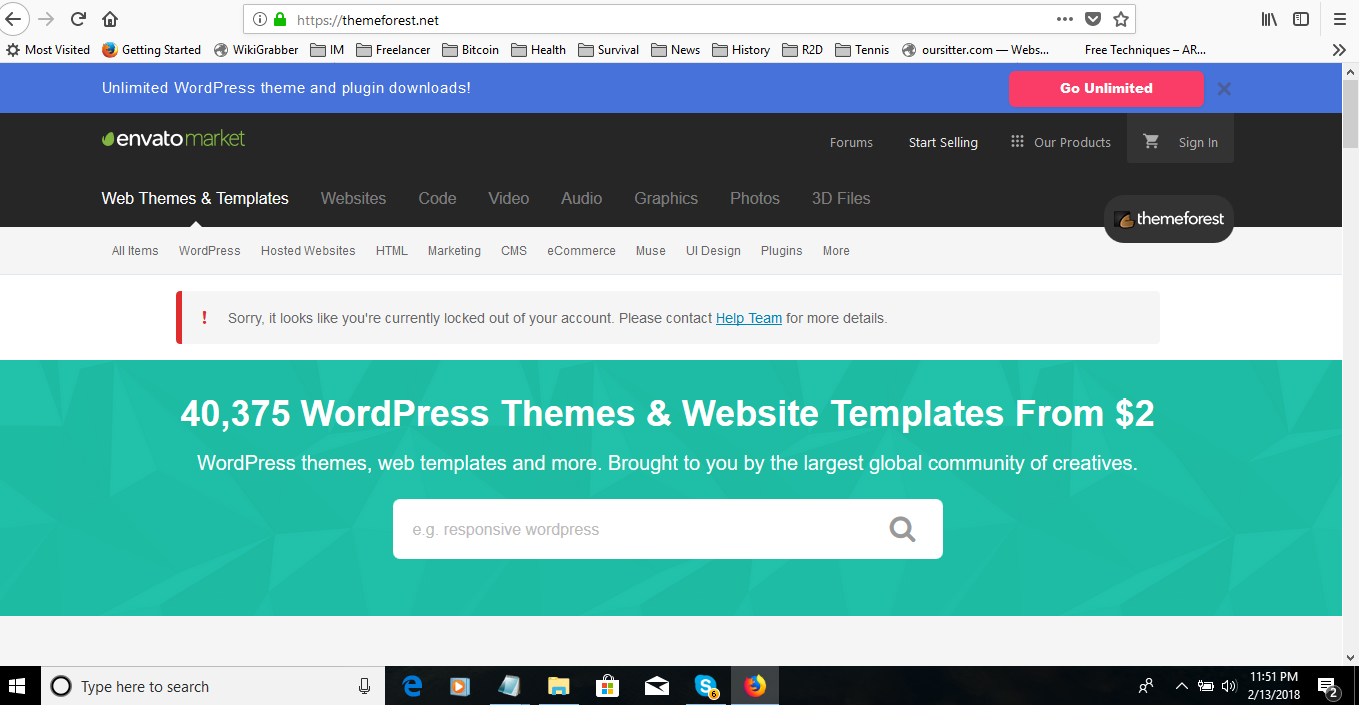
Task: Open the Windows notification center icon
Action: point(1328,686)
